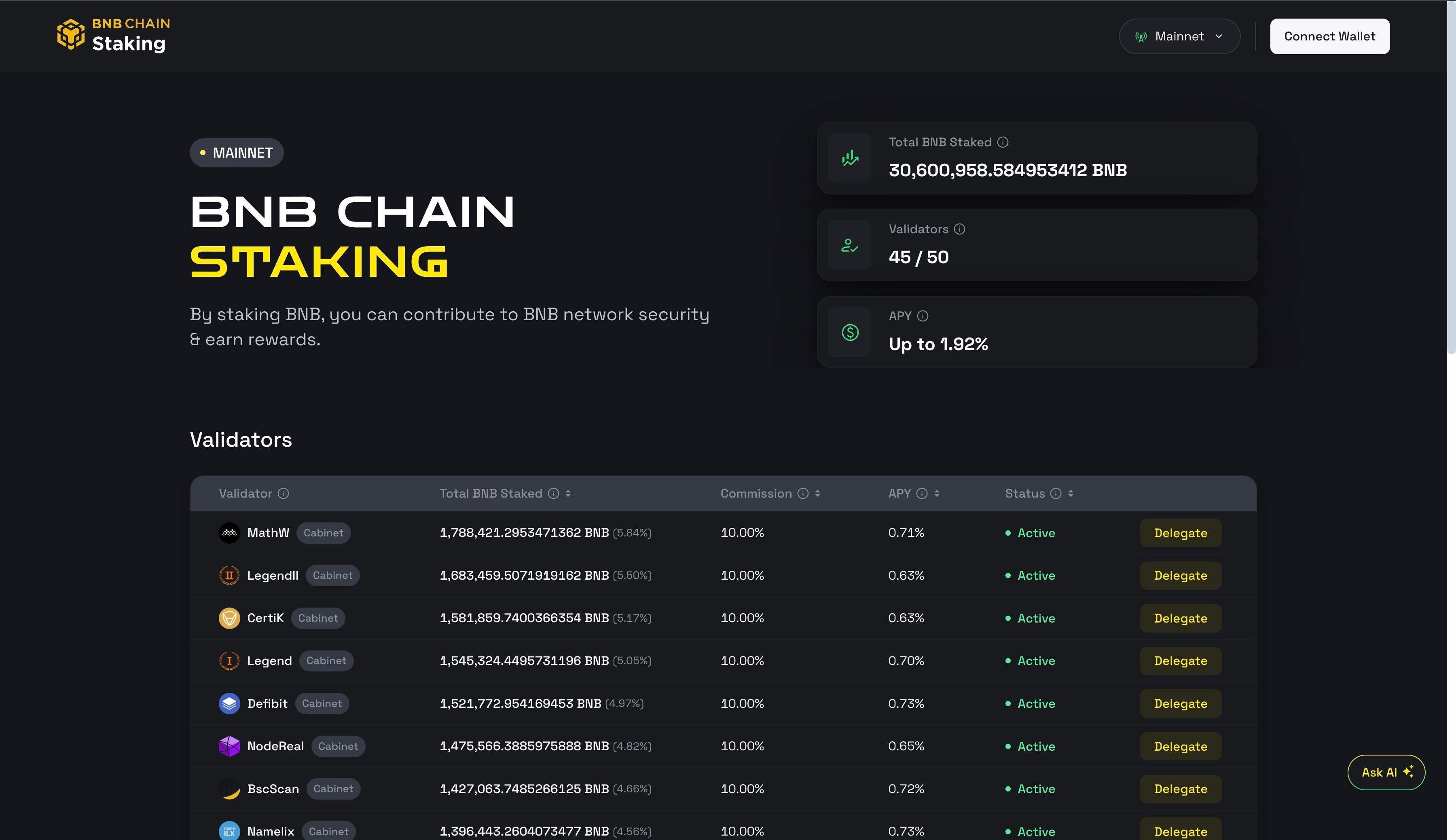Screen dimensions: 1456x840
Task: Click the NodeReal purple cube icon
Action: [x=229, y=747]
